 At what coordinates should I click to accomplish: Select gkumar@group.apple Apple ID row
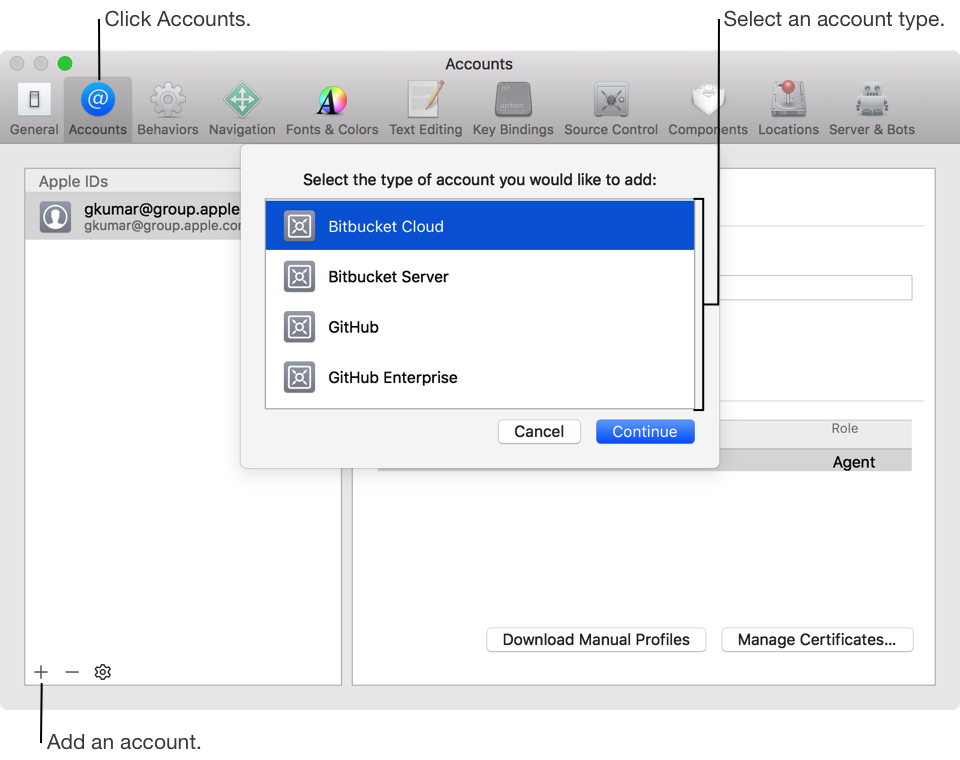(133, 216)
